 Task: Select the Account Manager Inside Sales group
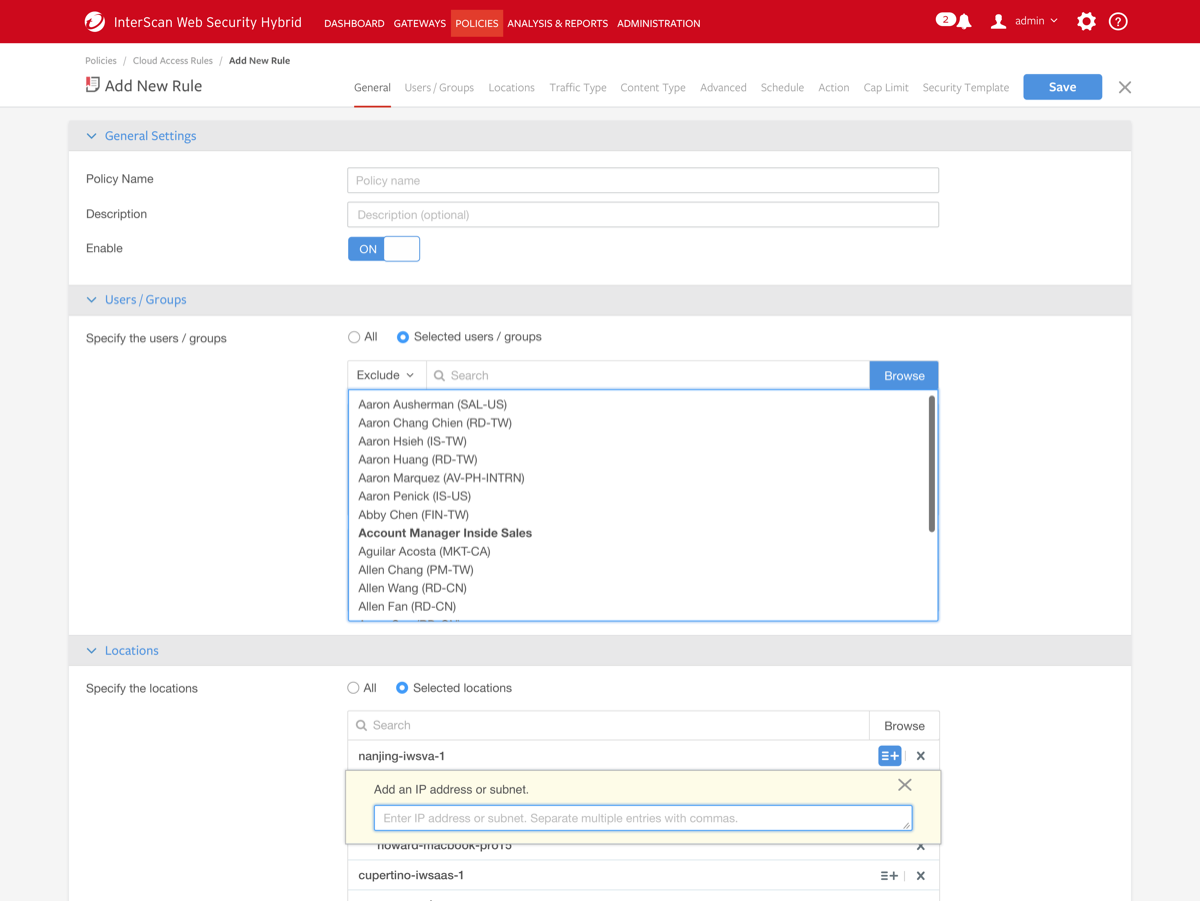pos(445,533)
